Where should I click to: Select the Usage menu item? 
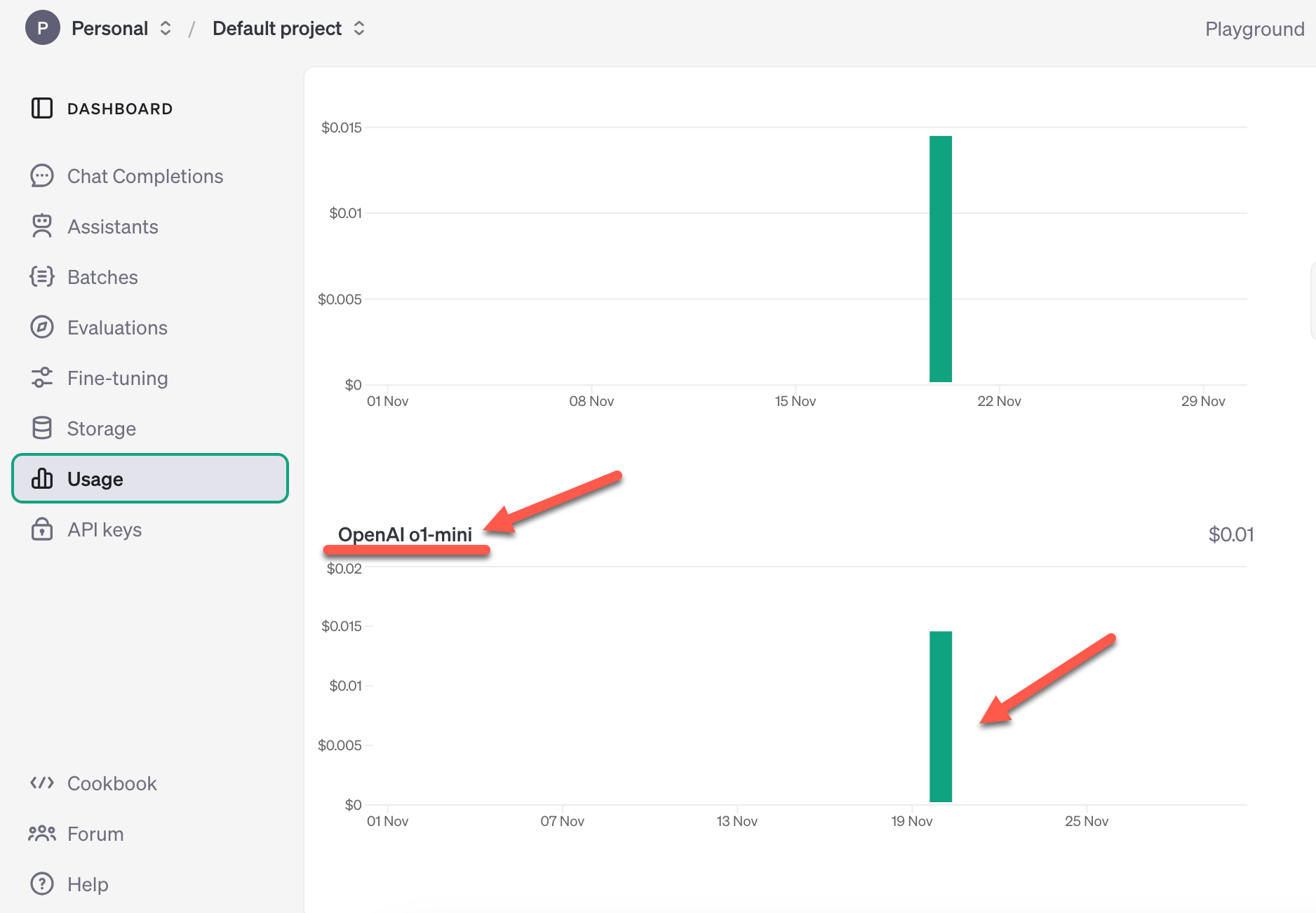(x=150, y=479)
